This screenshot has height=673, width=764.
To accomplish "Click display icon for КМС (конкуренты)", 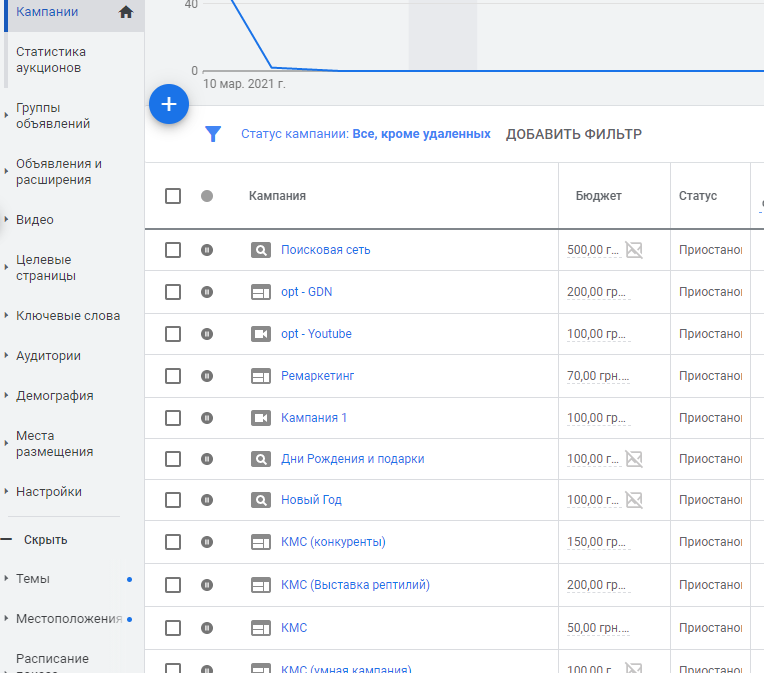I will (x=261, y=542).
